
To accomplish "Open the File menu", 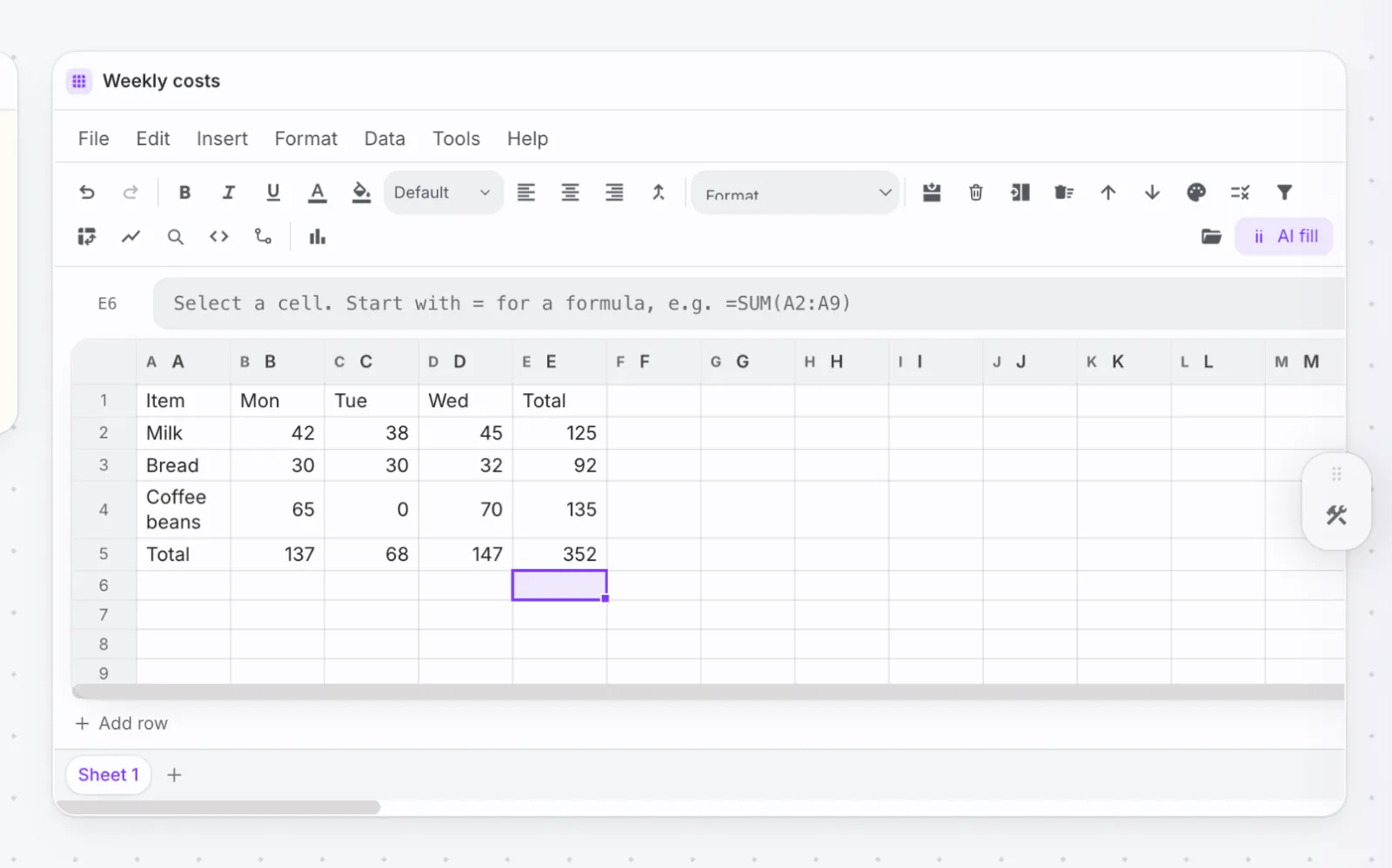I will click(93, 138).
